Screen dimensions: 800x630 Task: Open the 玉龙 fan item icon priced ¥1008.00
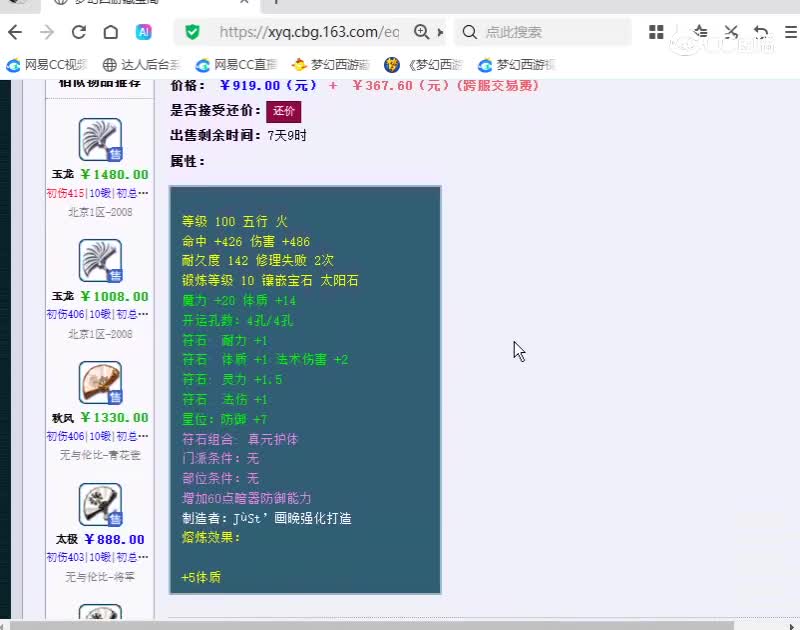(x=101, y=261)
